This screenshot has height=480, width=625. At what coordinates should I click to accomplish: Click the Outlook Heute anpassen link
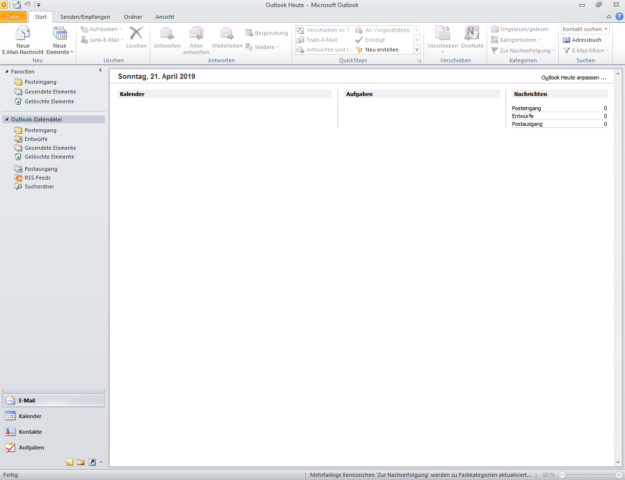point(573,78)
